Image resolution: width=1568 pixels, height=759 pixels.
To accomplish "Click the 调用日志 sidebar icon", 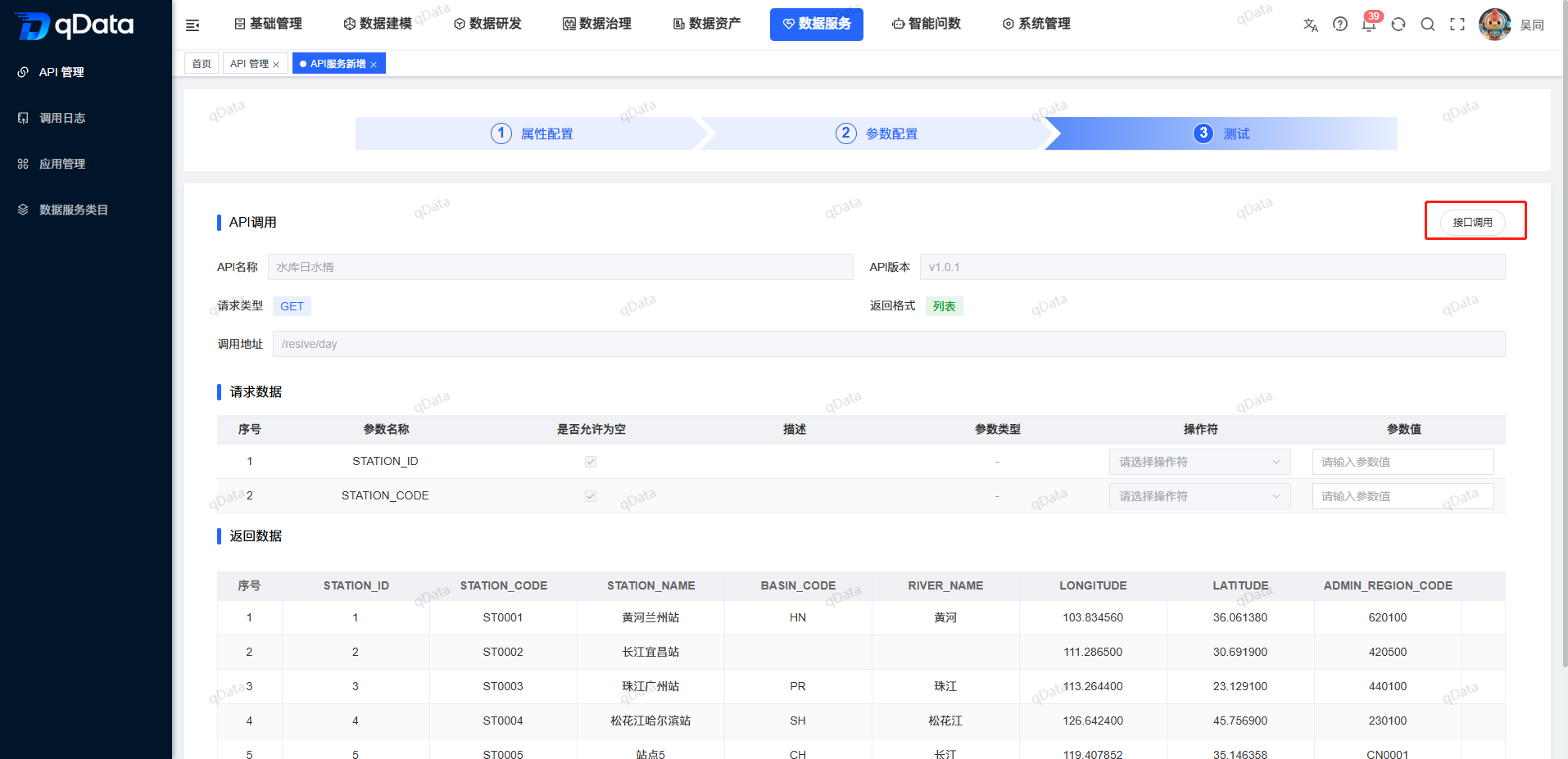I will (23, 118).
